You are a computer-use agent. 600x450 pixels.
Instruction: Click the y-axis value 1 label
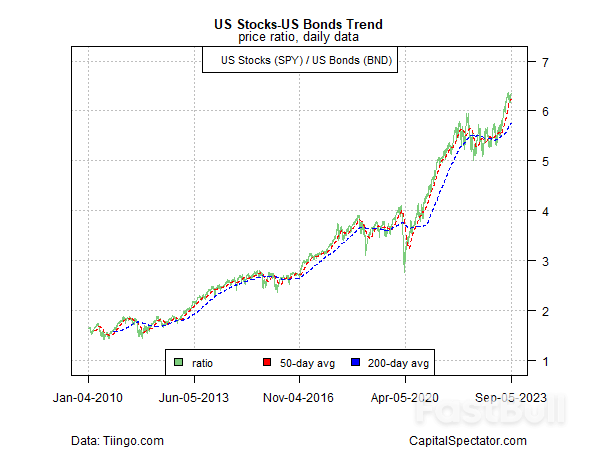click(x=545, y=361)
